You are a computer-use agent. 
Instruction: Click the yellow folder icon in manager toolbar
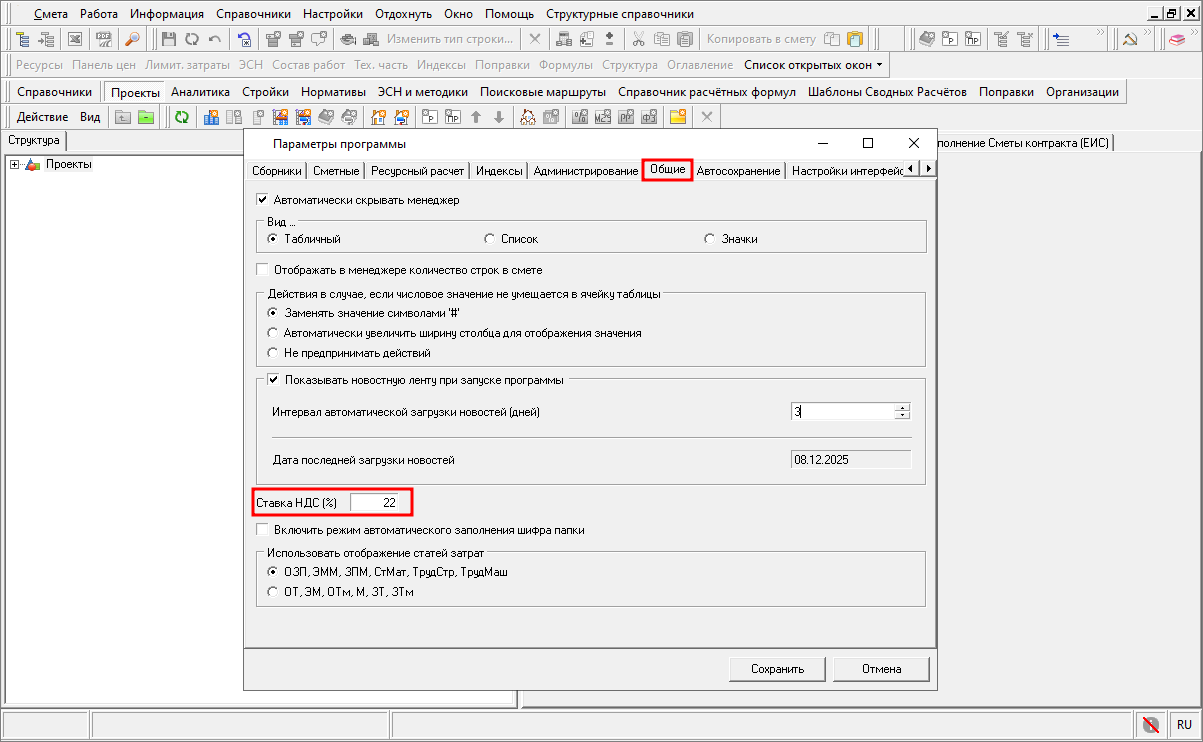(677, 117)
